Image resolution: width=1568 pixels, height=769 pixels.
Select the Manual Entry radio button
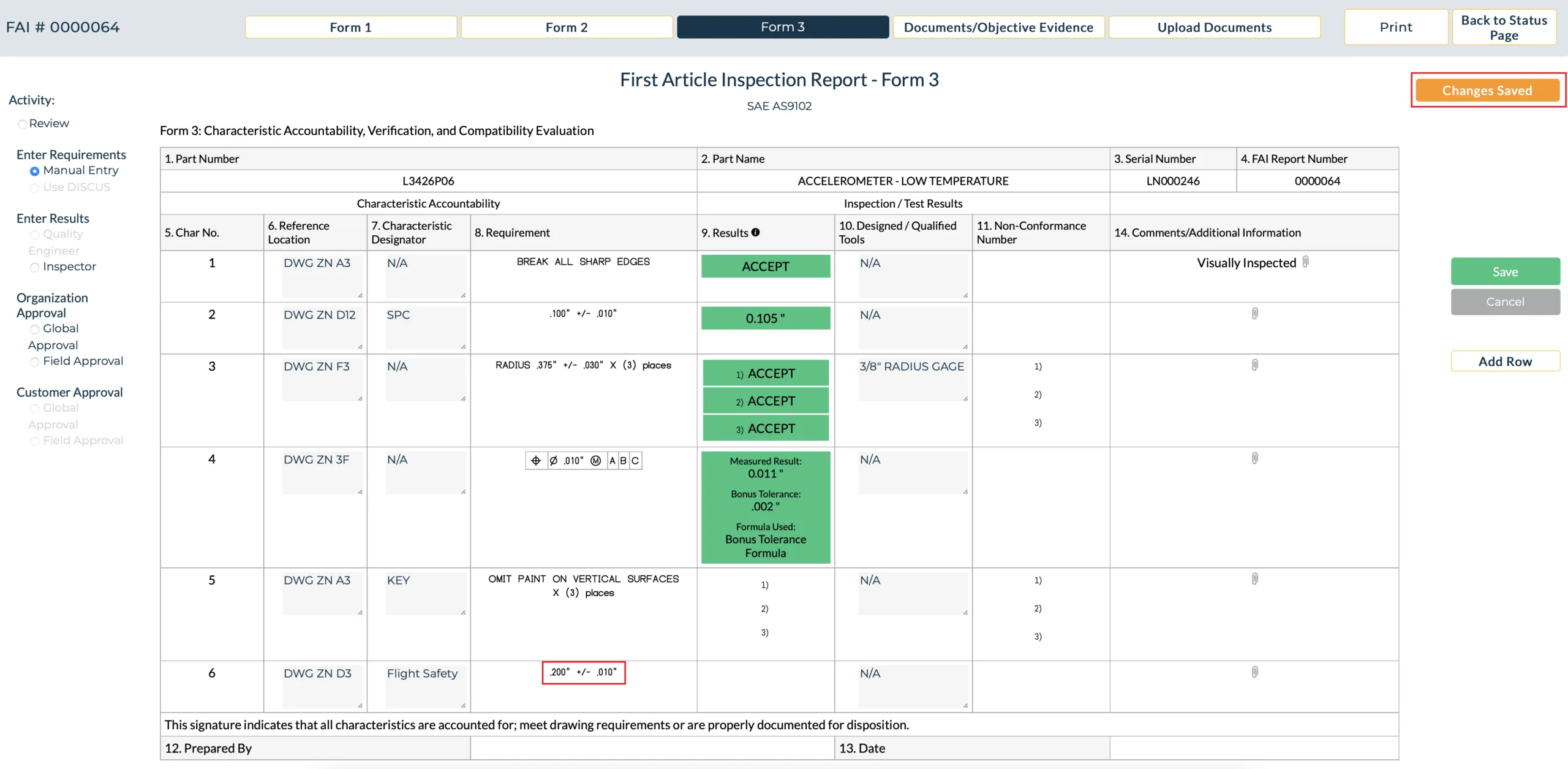coord(34,171)
